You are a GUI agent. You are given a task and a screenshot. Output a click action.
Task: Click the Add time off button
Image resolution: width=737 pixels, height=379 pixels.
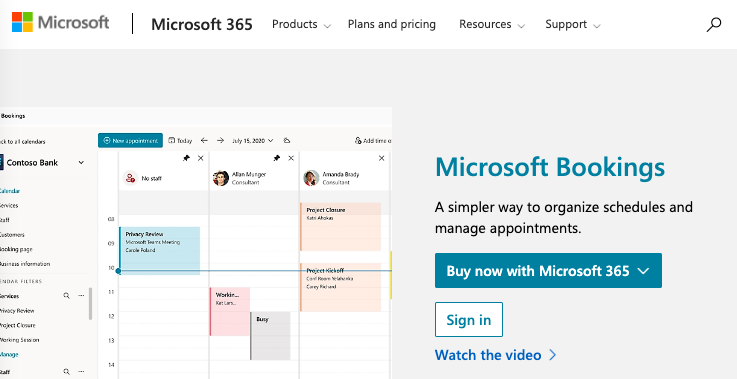[x=373, y=141]
